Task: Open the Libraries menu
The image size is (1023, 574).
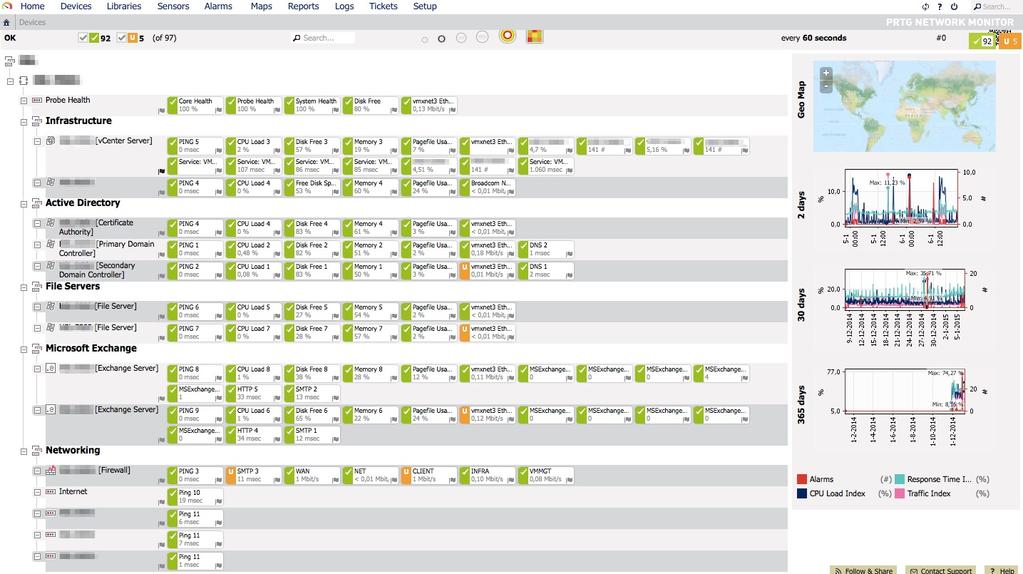Action: [x=124, y=7]
